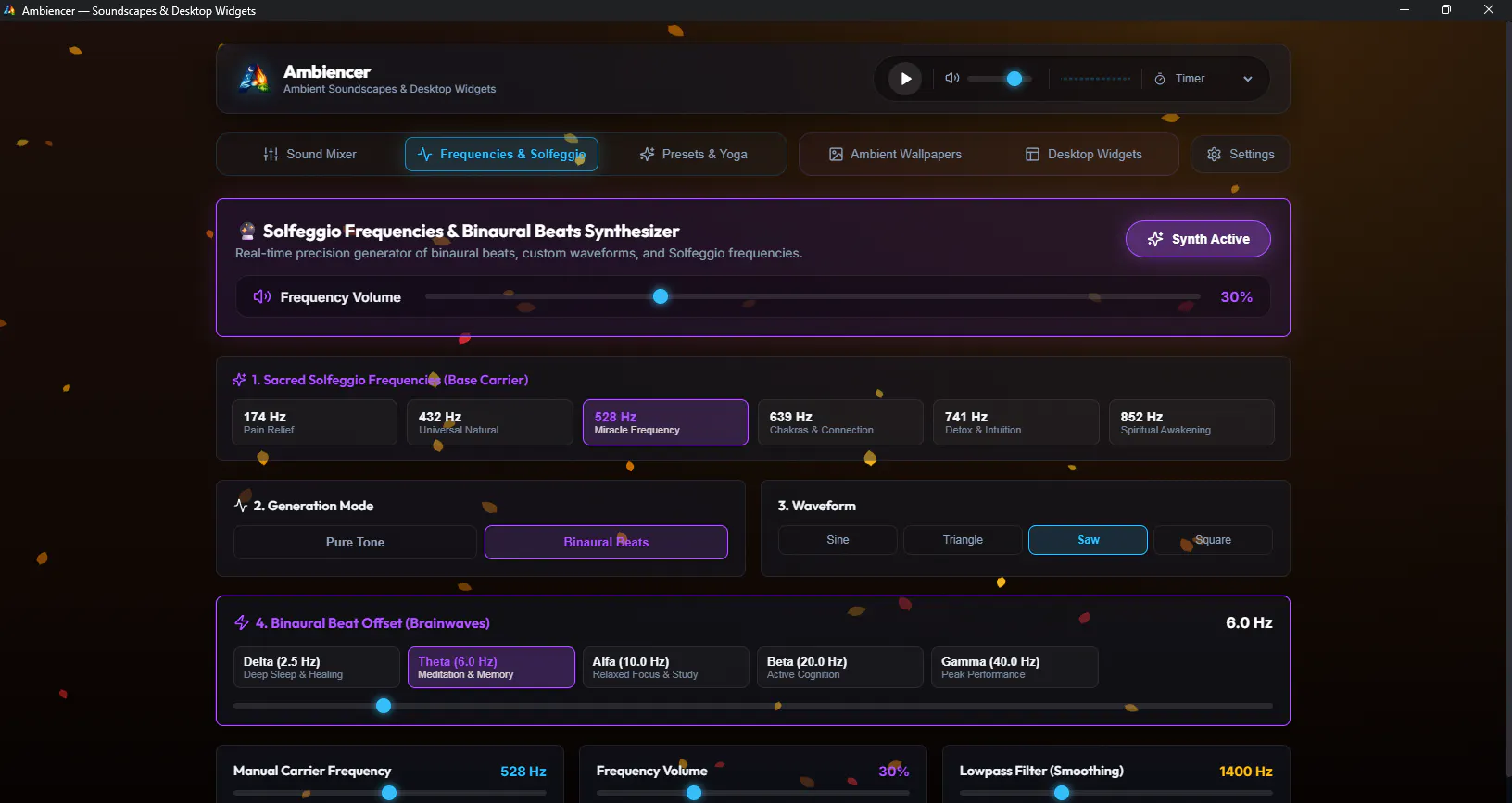The width and height of the screenshot is (1512, 803).
Task: Click the Settings gear icon
Action: click(x=1214, y=155)
